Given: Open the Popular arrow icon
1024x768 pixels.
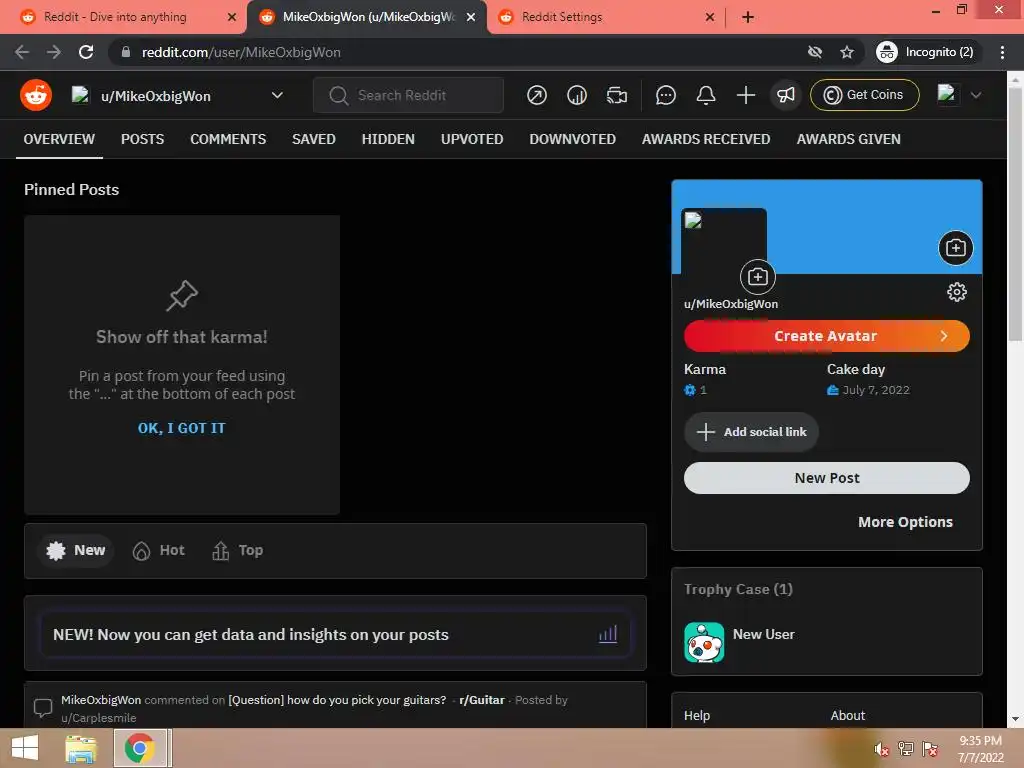Looking at the screenshot, I should click(537, 95).
